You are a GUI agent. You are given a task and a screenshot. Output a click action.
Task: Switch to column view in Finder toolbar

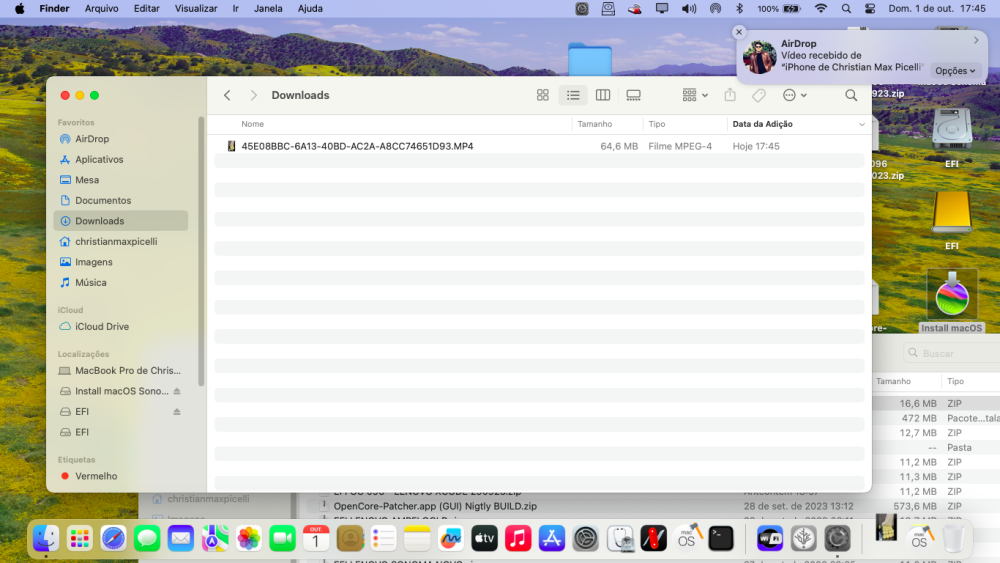[x=603, y=95]
